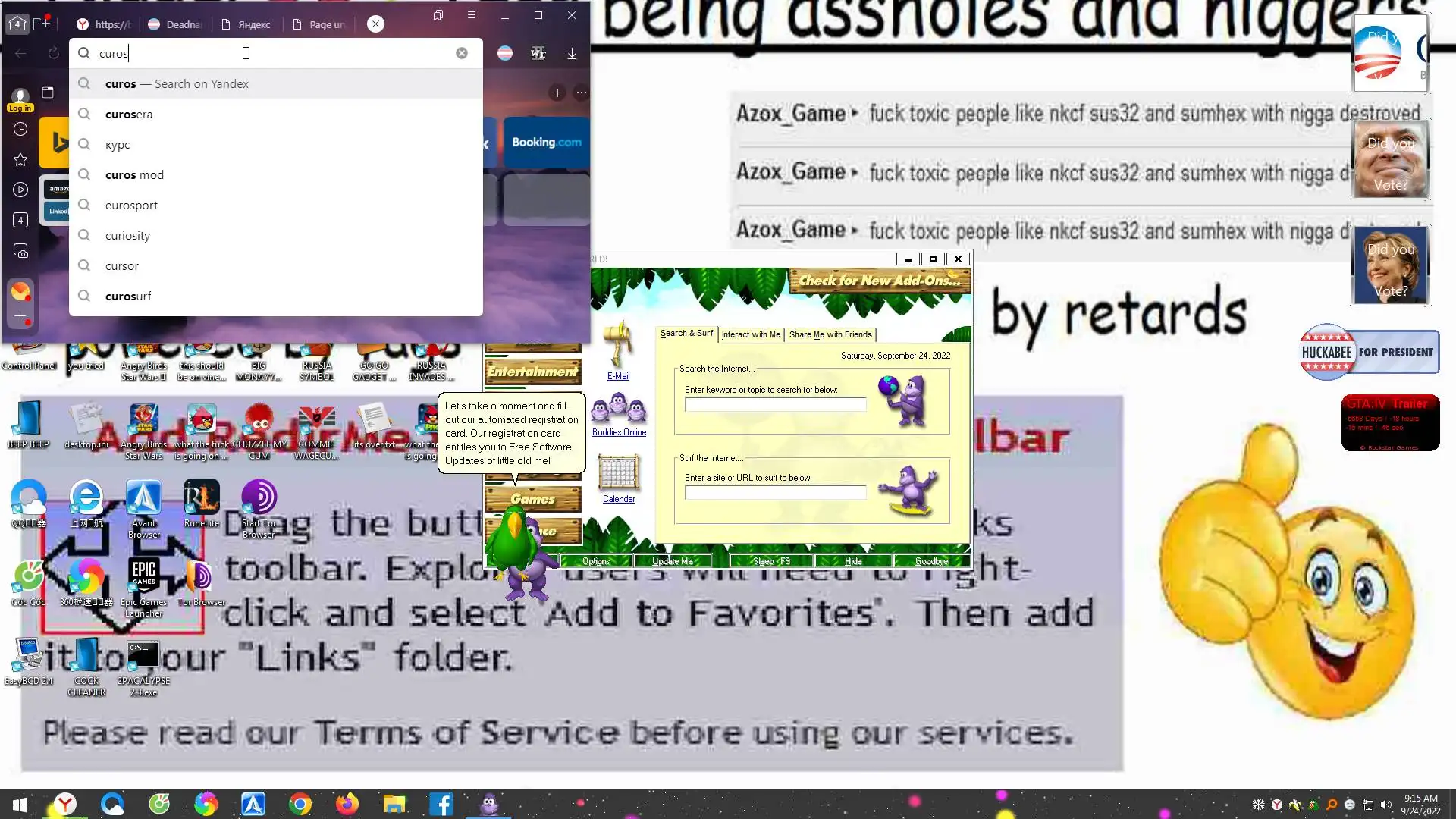Click the E-Mail mailbox icon in BonziBuddy
This screenshot has width=1456, height=819.
(x=618, y=345)
